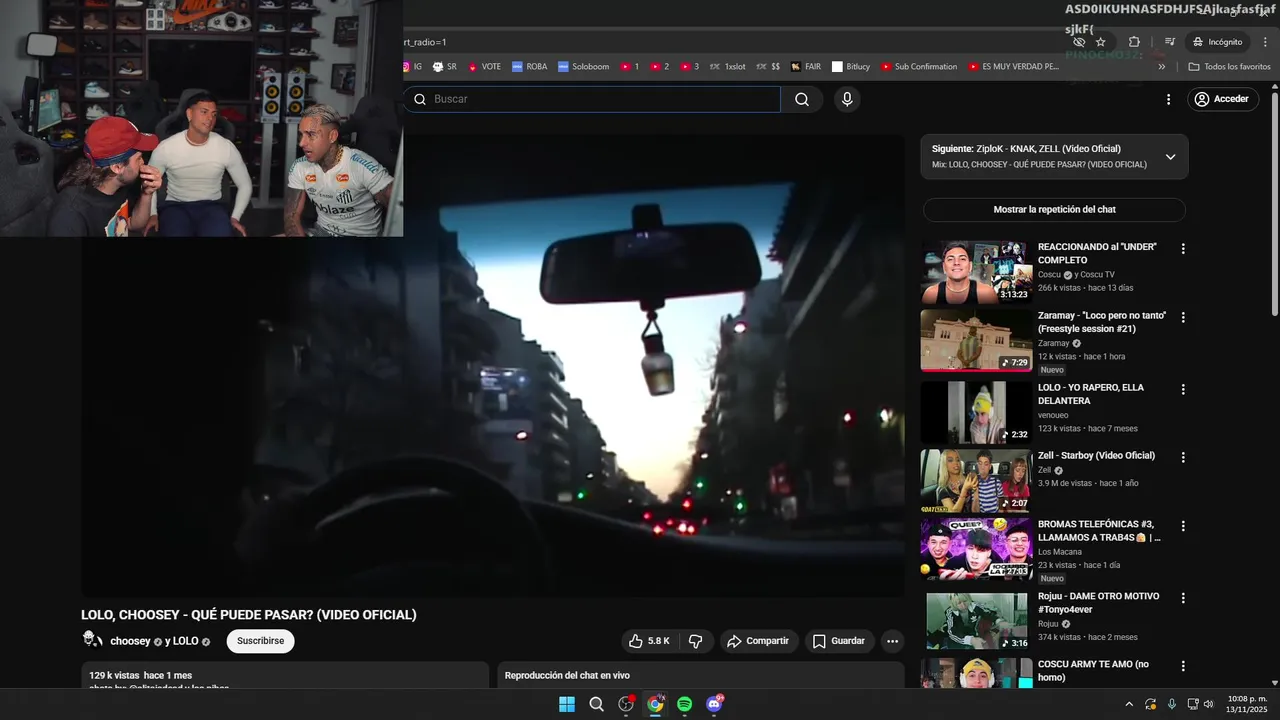This screenshot has height=720, width=1280.
Task: Open the IG bookmark
Action: pyautogui.click(x=412, y=67)
